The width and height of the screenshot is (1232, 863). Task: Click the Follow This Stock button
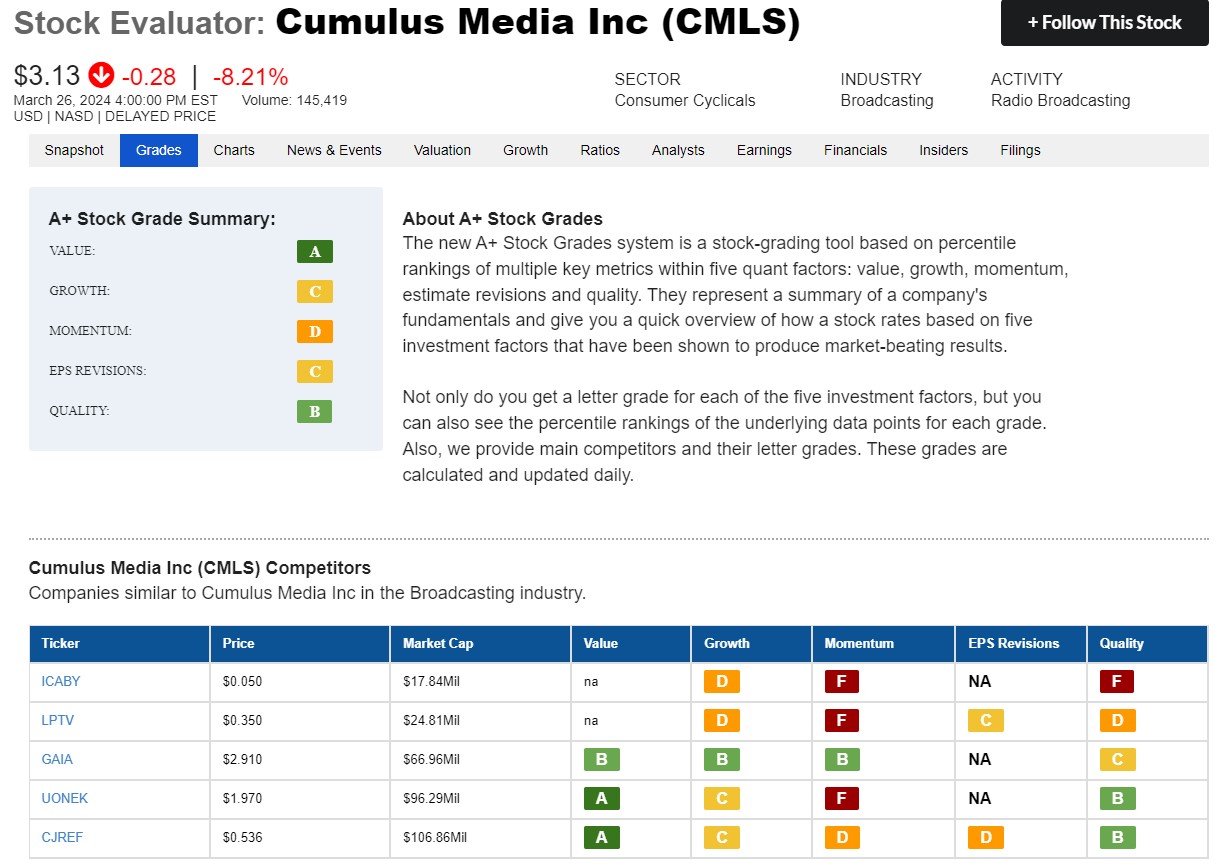[x=1104, y=22]
